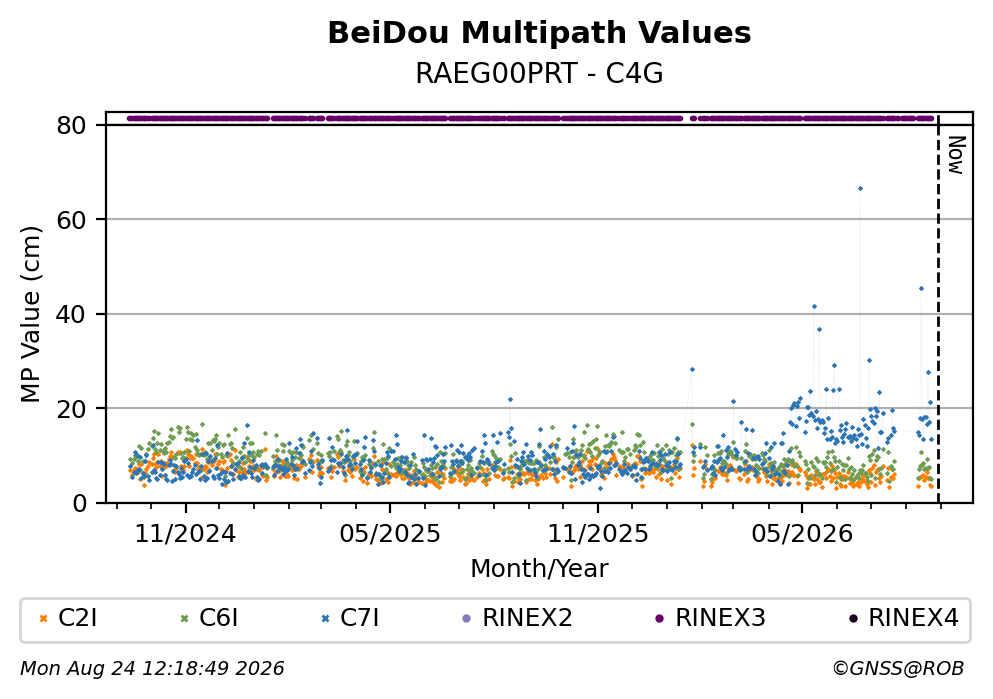Click the RINEX4 dark legend dot
993x699 pixels.
(x=853, y=619)
